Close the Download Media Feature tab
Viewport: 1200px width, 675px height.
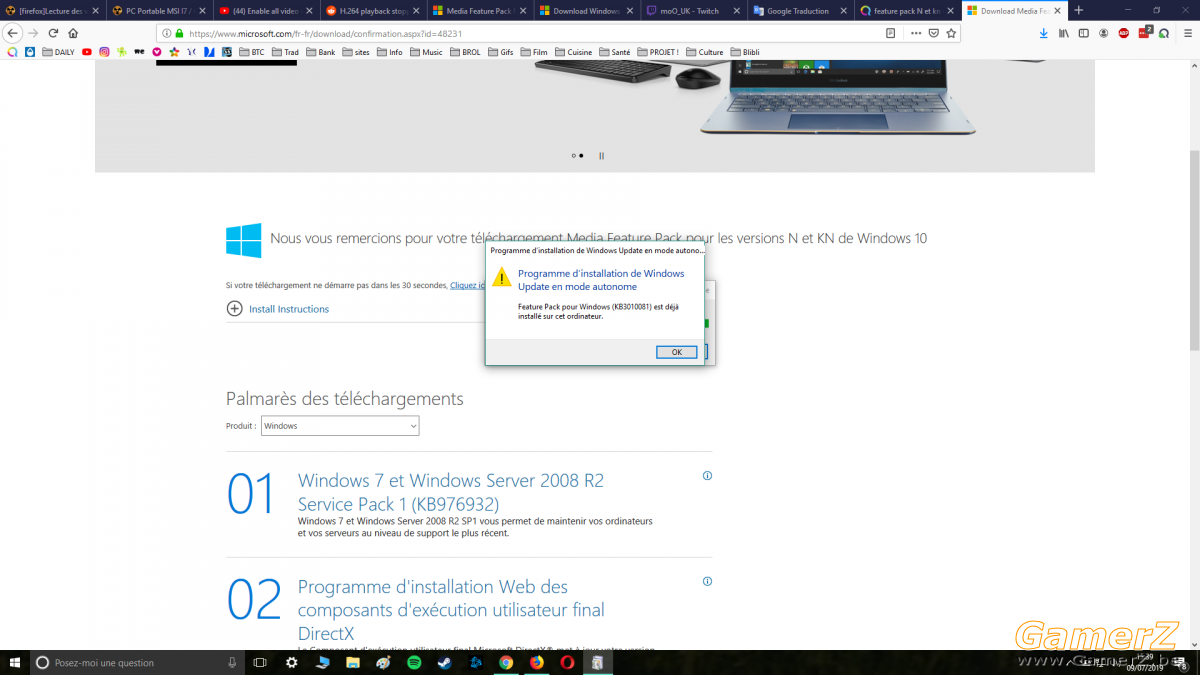[x=1057, y=10]
